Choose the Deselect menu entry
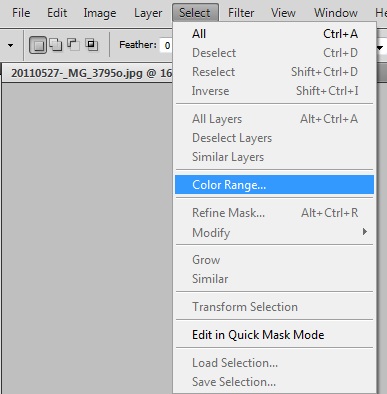Viewport: 387px width, 394px height. (274, 53)
